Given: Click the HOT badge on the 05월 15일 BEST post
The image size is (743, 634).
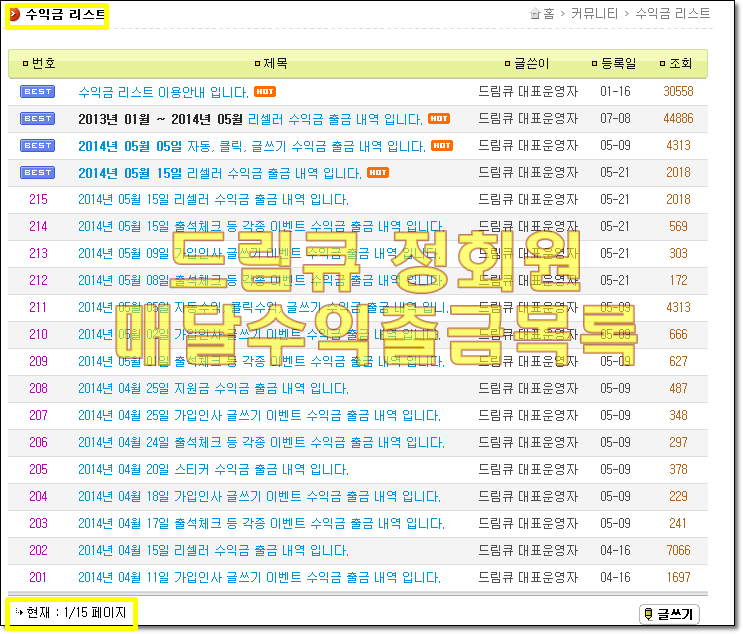Looking at the screenshot, I should [378, 172].
